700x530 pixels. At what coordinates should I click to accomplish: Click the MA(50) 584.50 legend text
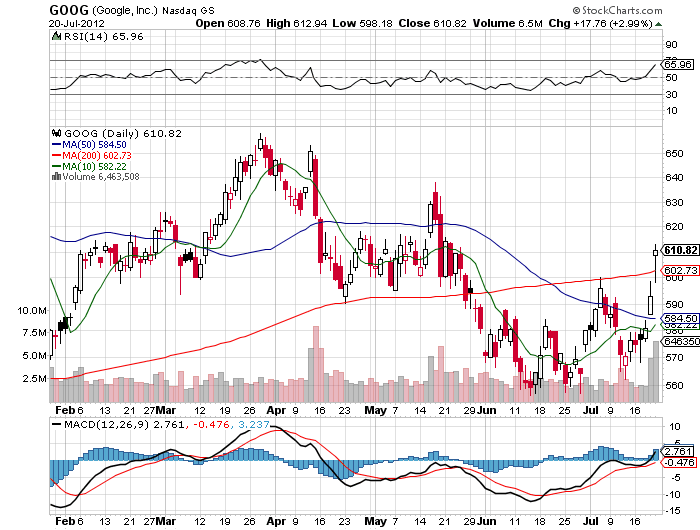pyautogui.click(x=94, y=145)
